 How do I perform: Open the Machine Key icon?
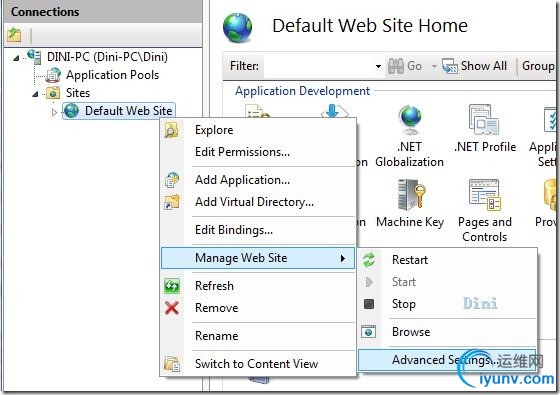[411, 194]
